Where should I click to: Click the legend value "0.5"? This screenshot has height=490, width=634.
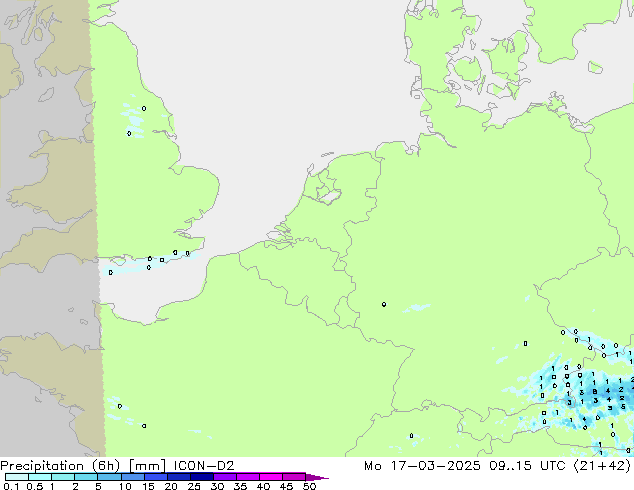34,486
